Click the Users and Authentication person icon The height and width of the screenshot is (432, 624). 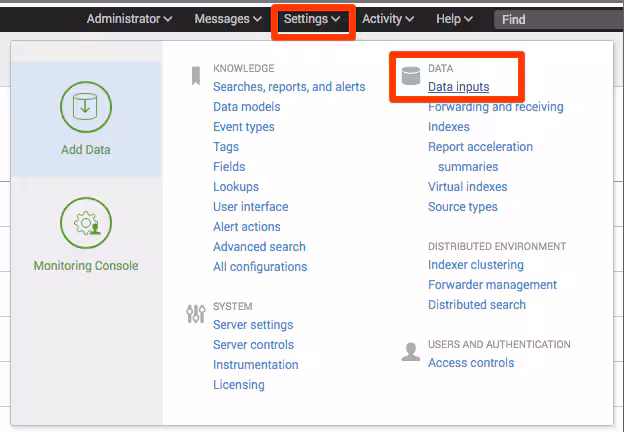tap(411, 352)
